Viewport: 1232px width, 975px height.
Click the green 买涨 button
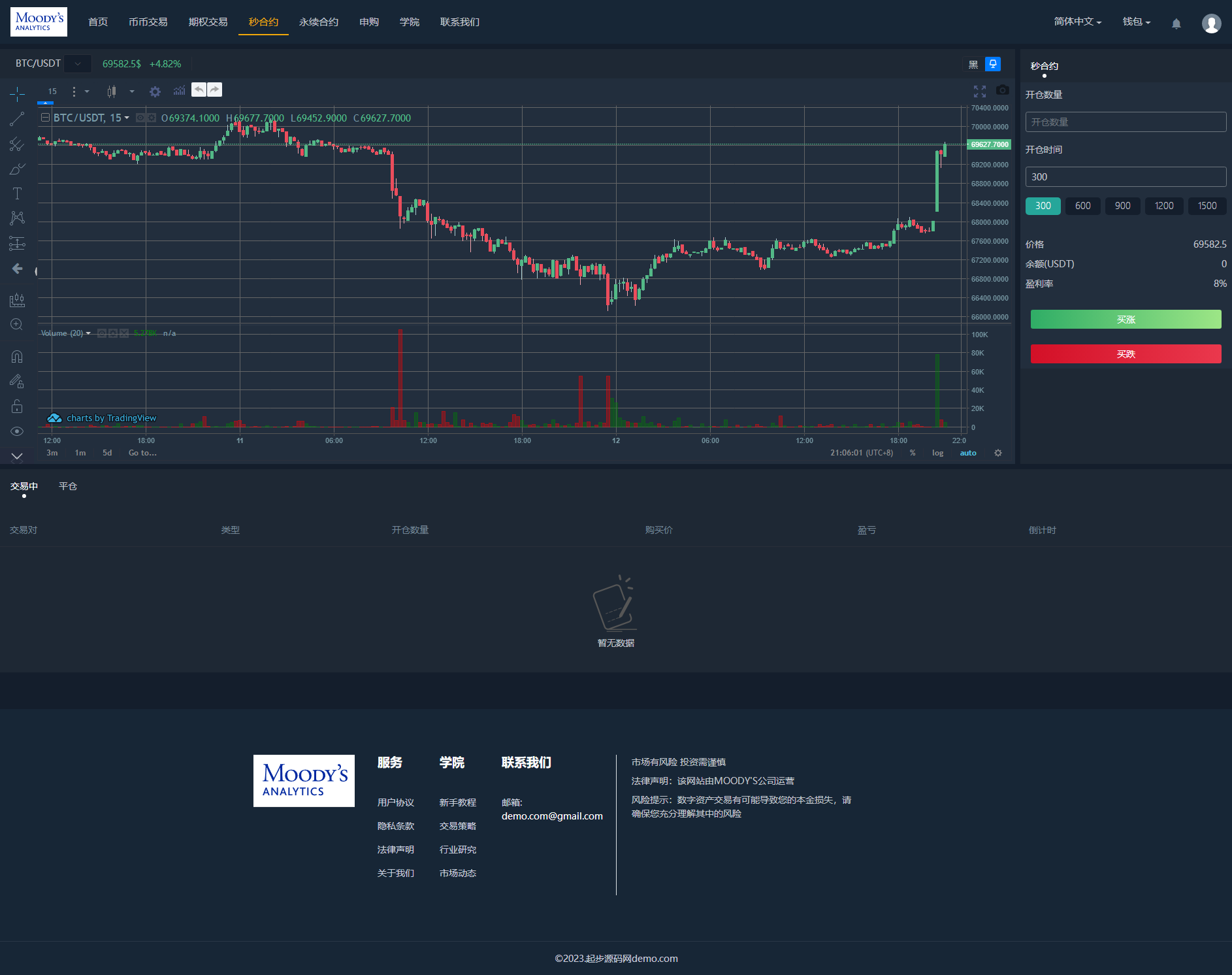point(1126,320)
